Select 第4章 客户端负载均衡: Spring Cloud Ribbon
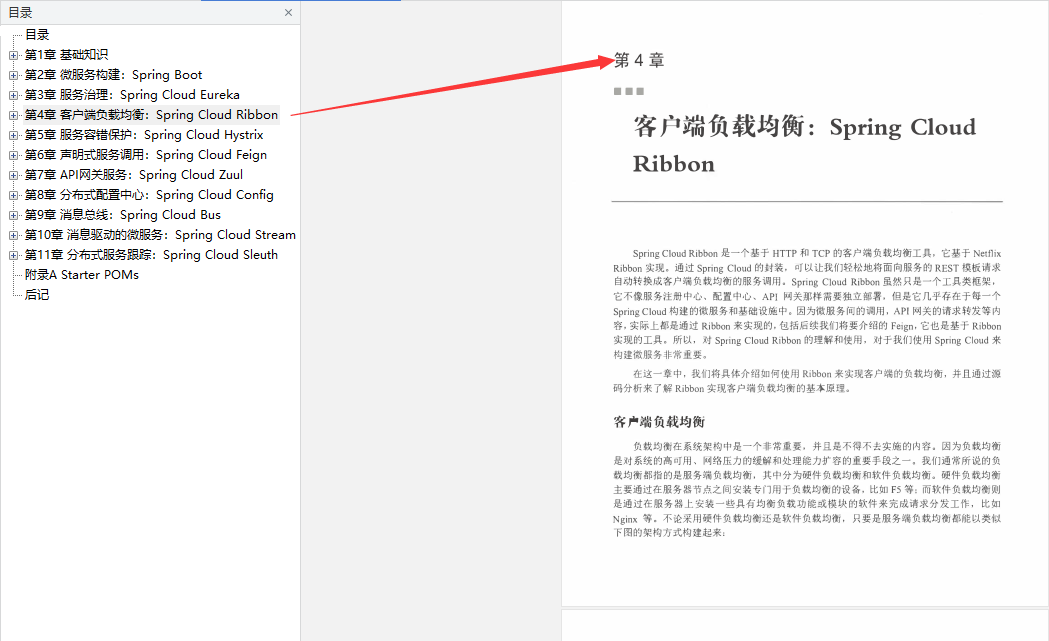This screenshot has width=1049, height=641. [x=151, y=115]
